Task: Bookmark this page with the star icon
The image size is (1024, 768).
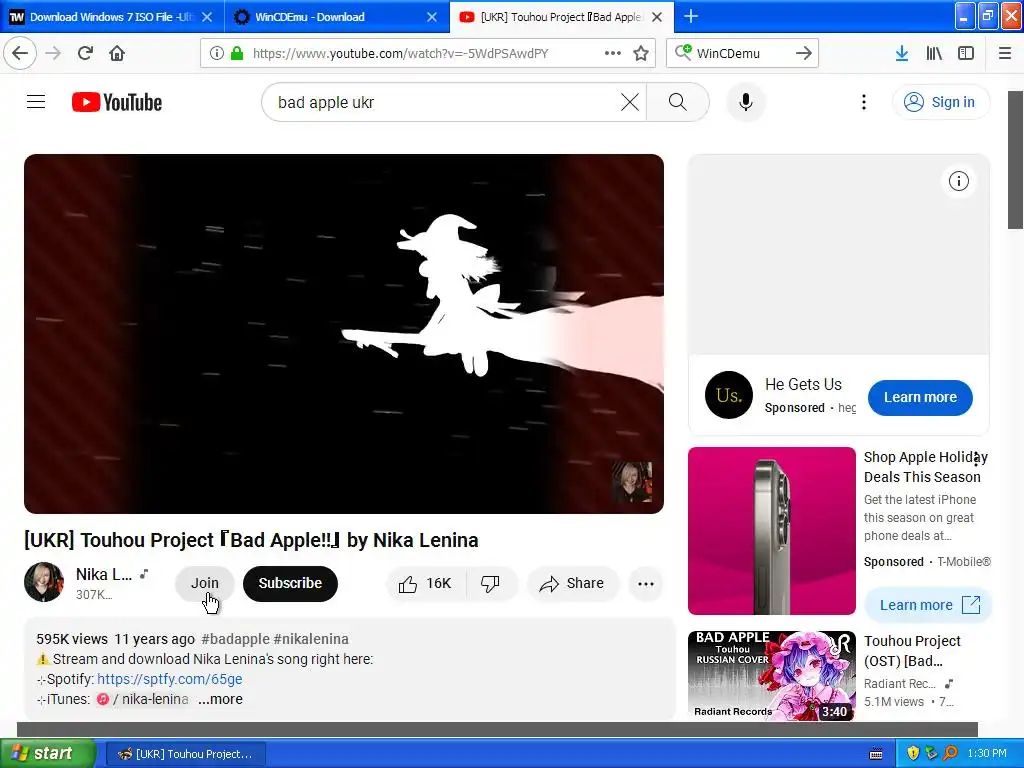Action: click(x=641, y=53)
